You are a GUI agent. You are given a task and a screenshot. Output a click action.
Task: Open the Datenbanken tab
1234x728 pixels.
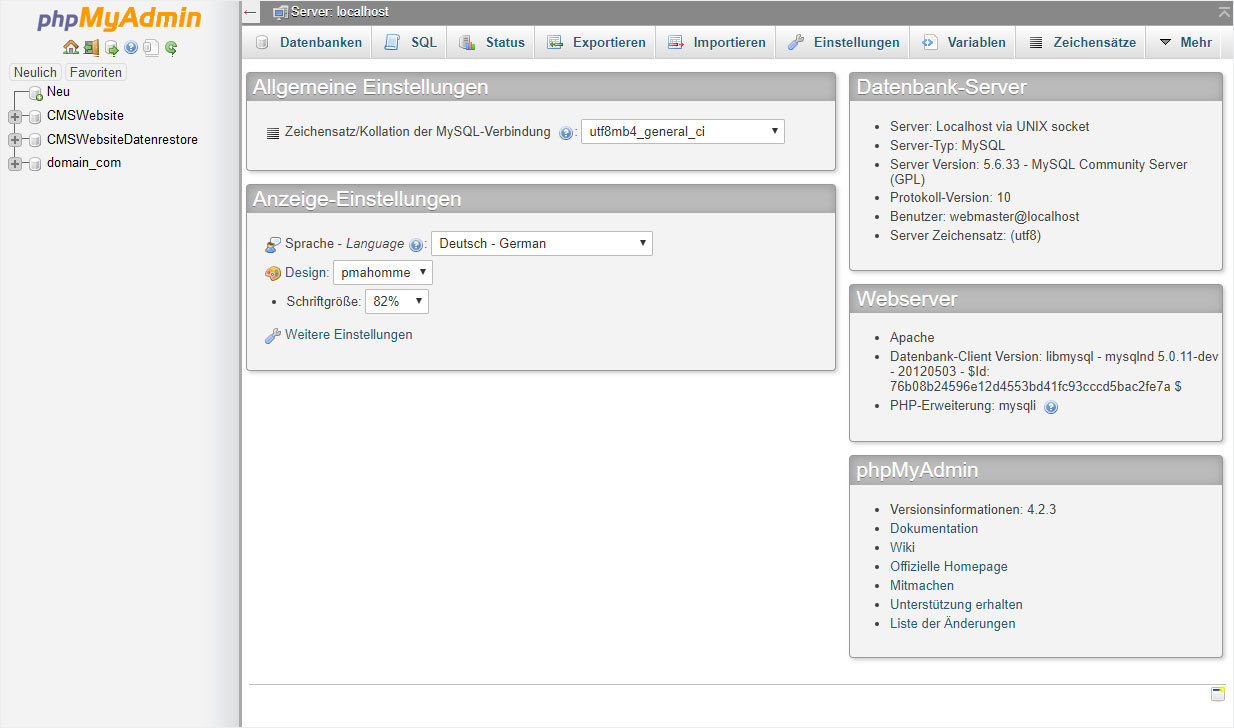[308, 42]
